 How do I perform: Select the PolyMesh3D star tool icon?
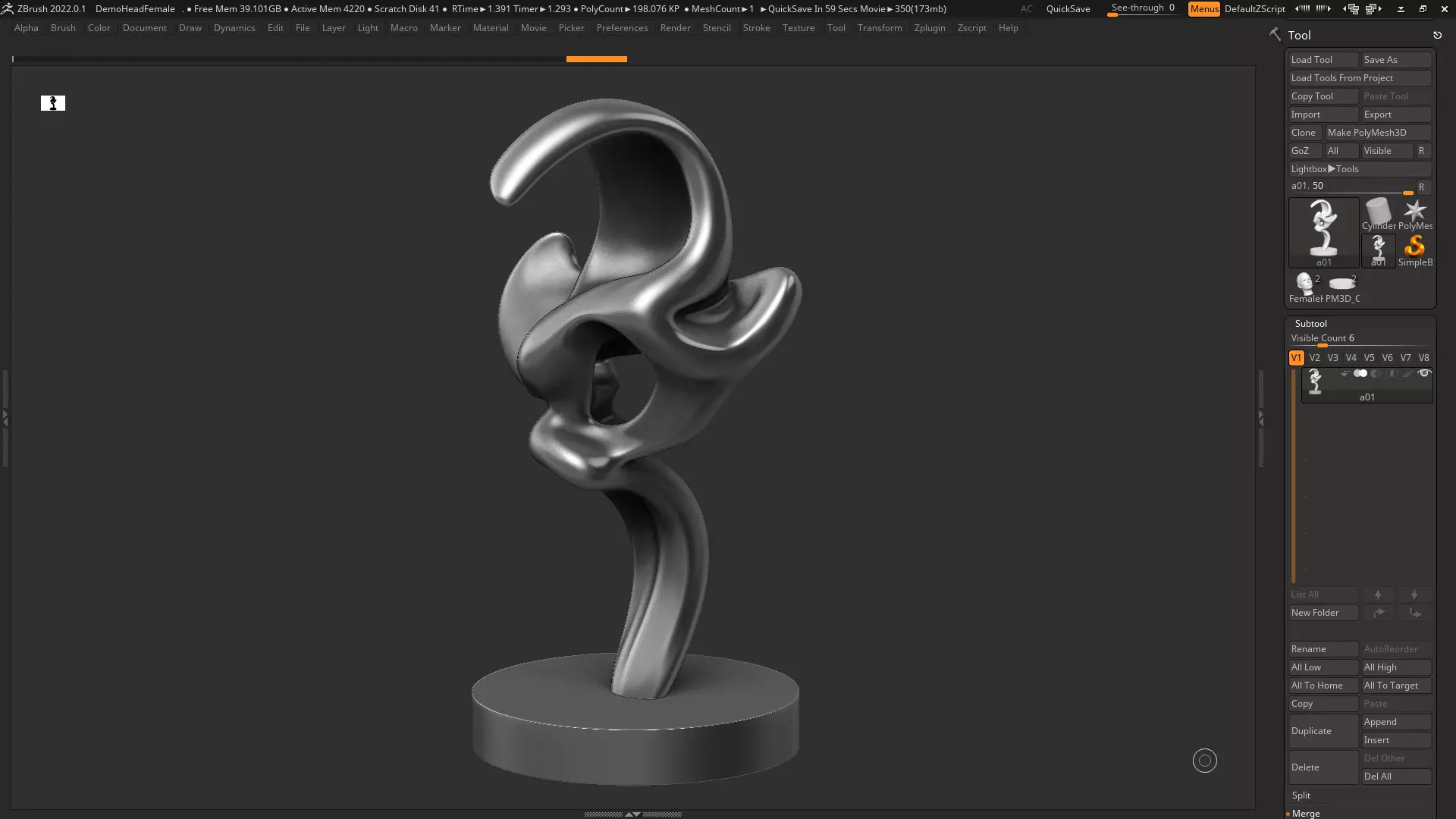[x=1414, y=214]
